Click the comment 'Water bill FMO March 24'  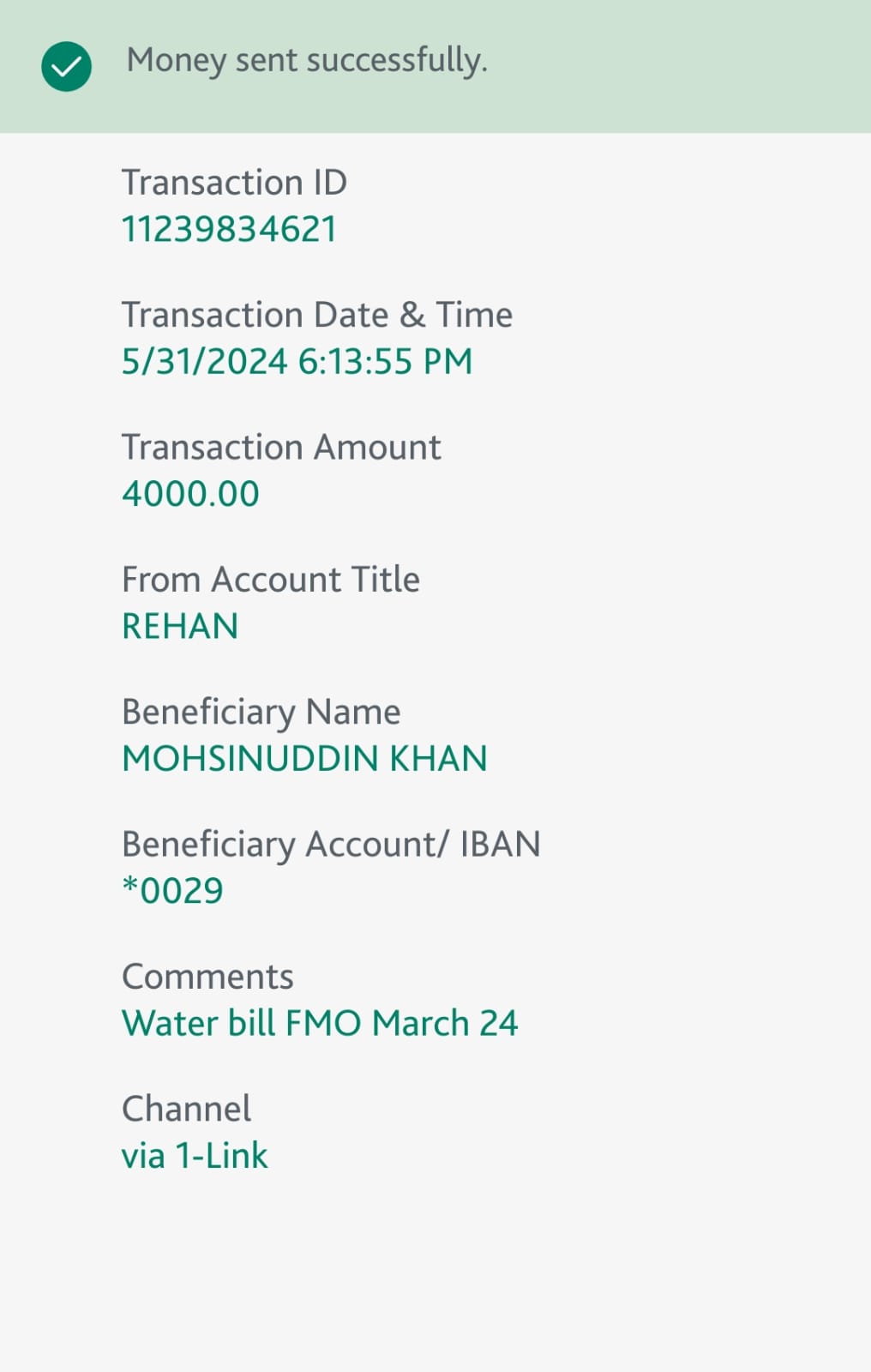coord(320,1023)
